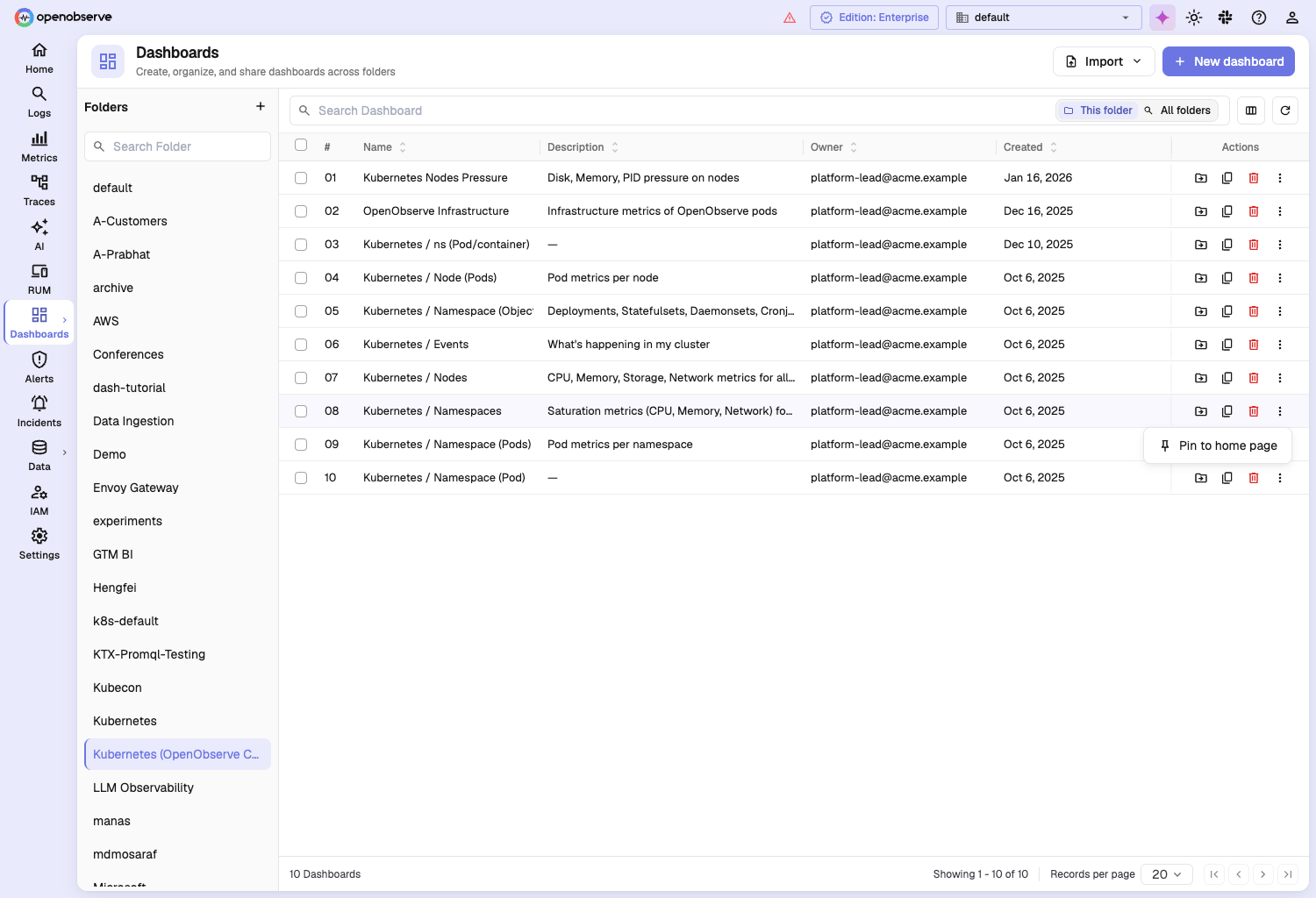Switch search scope to This folder

tap(1098, 110)
